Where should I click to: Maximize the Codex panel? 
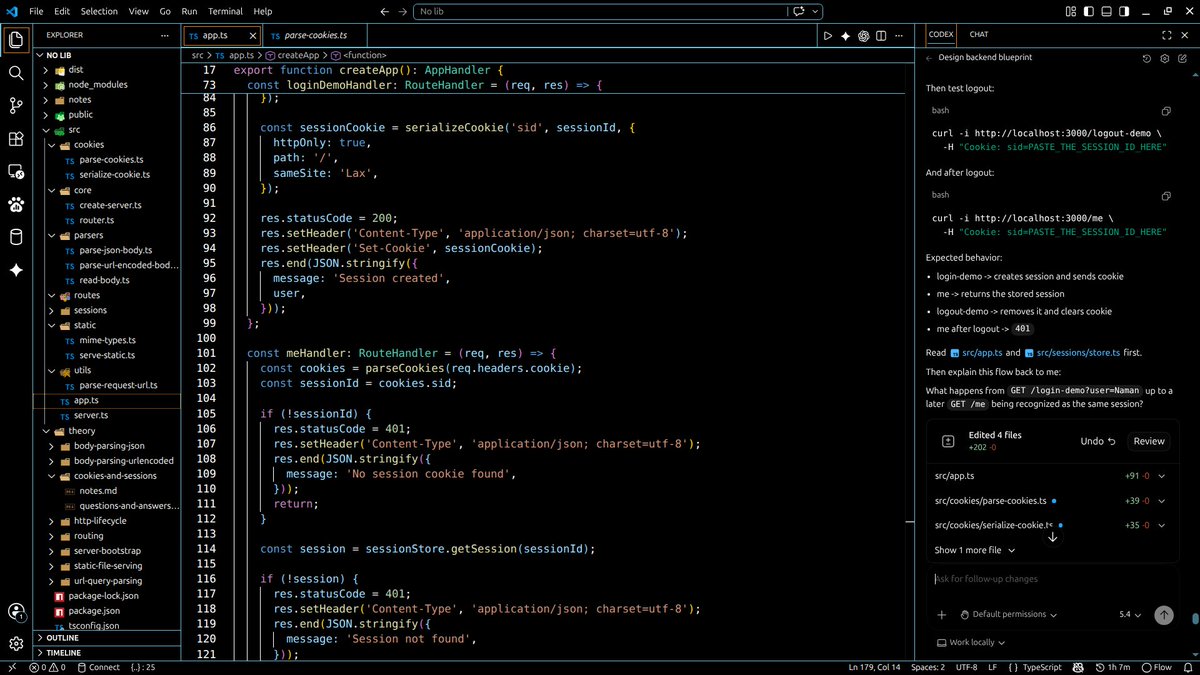(1166, 34)
